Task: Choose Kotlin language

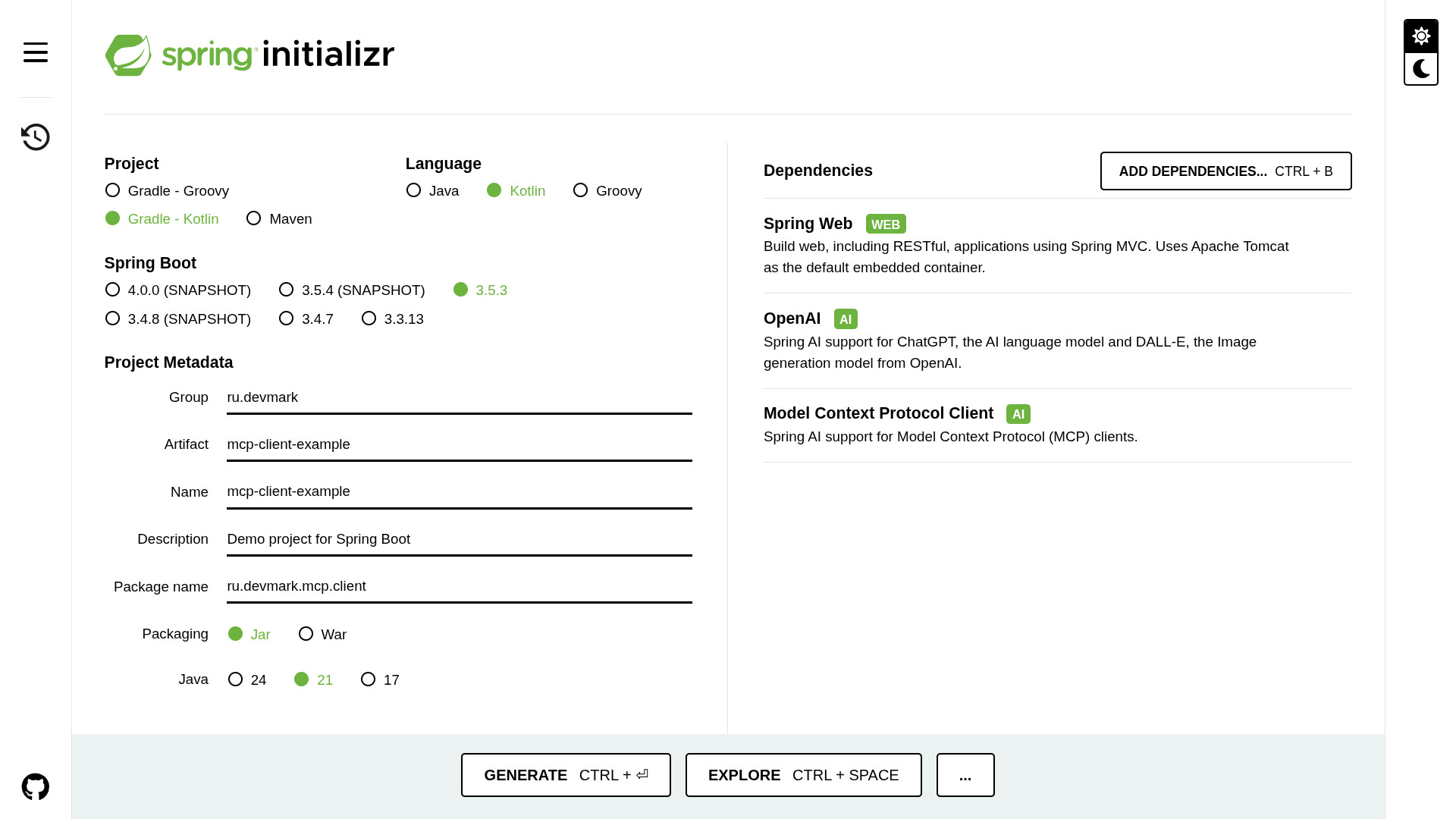Action: (516, 191)
